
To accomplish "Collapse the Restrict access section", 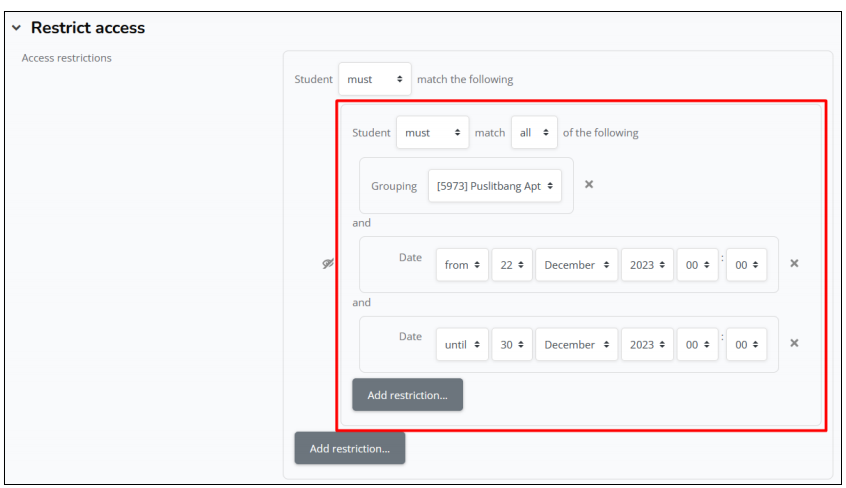I will [x=16, y=28].
